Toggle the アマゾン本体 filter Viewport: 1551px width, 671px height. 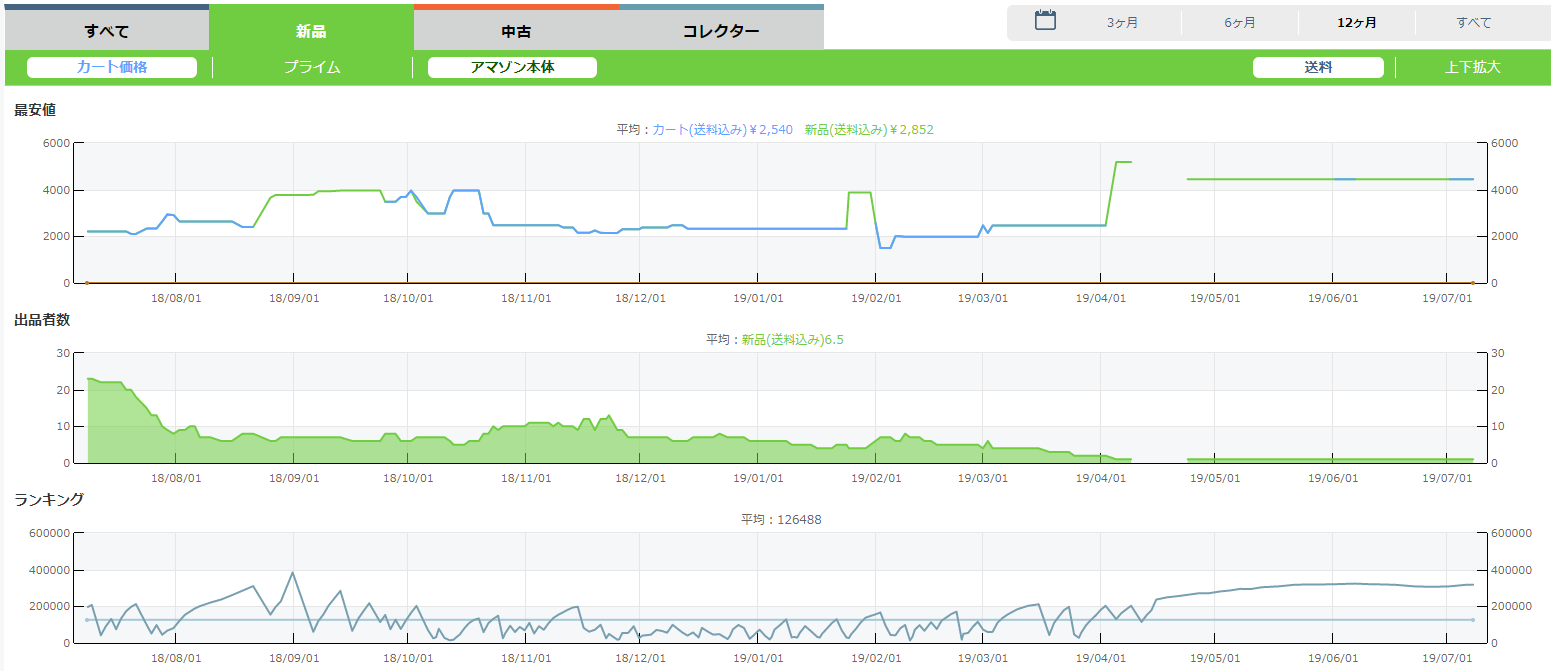point(512,67)
